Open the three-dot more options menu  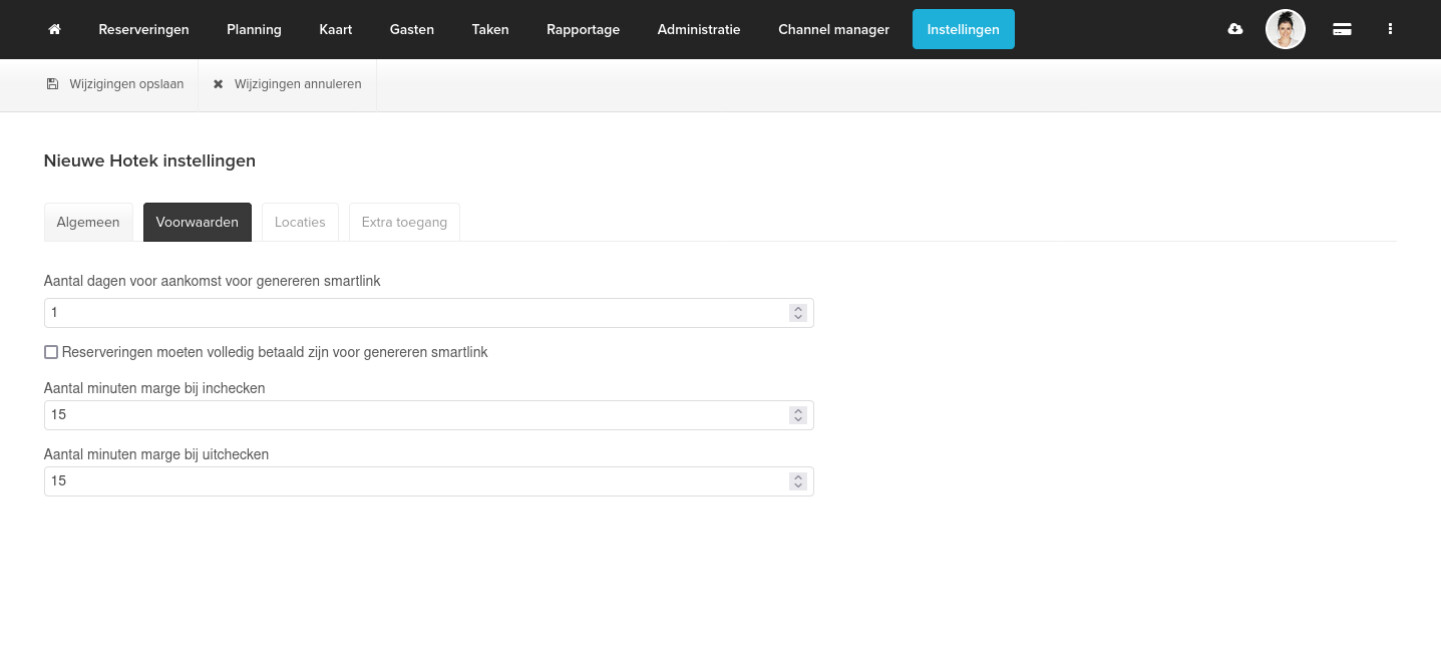[x=1390, y=29]
